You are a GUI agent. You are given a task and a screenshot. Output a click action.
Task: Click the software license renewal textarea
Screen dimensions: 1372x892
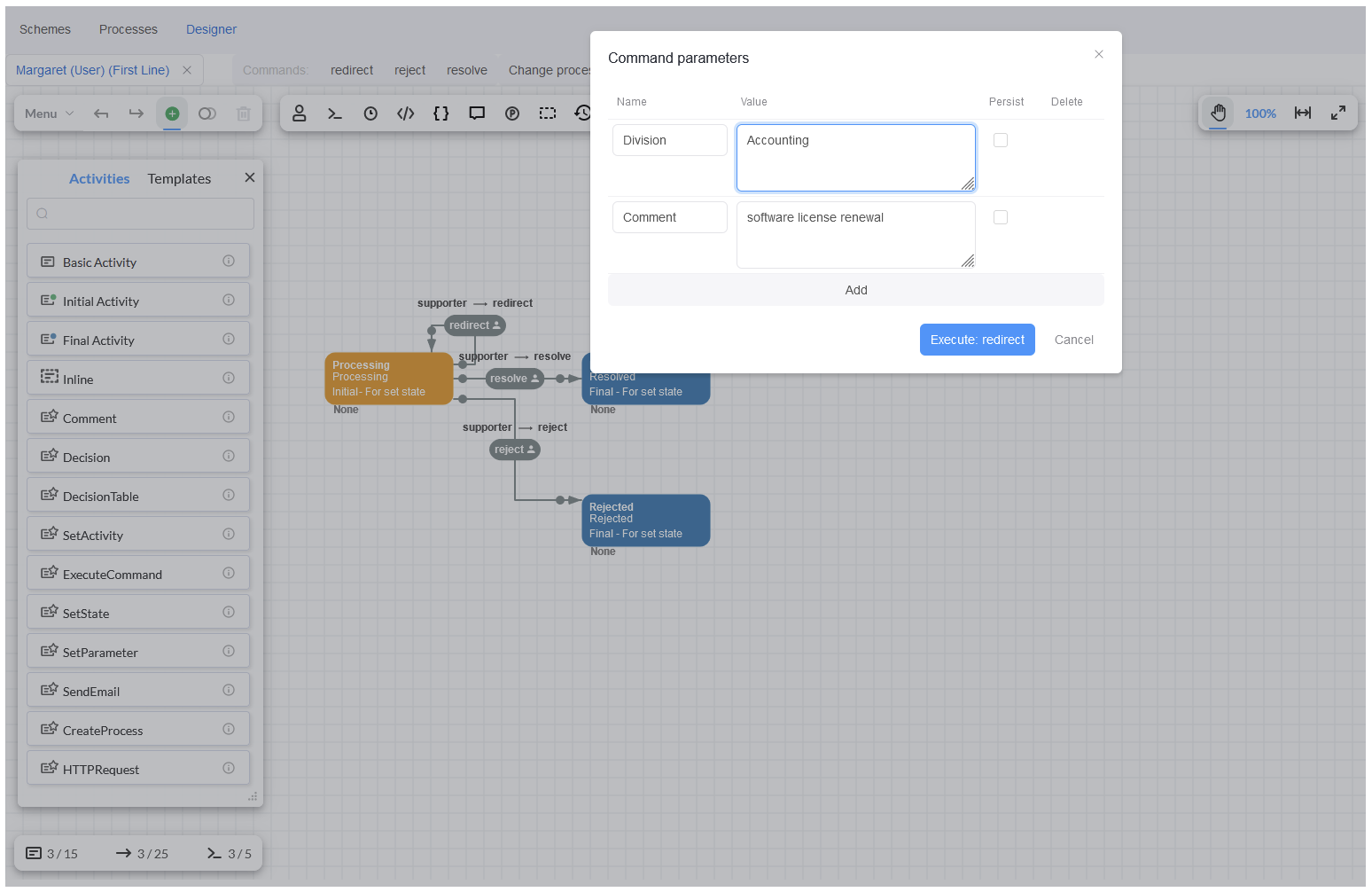[x=856, y=235]
